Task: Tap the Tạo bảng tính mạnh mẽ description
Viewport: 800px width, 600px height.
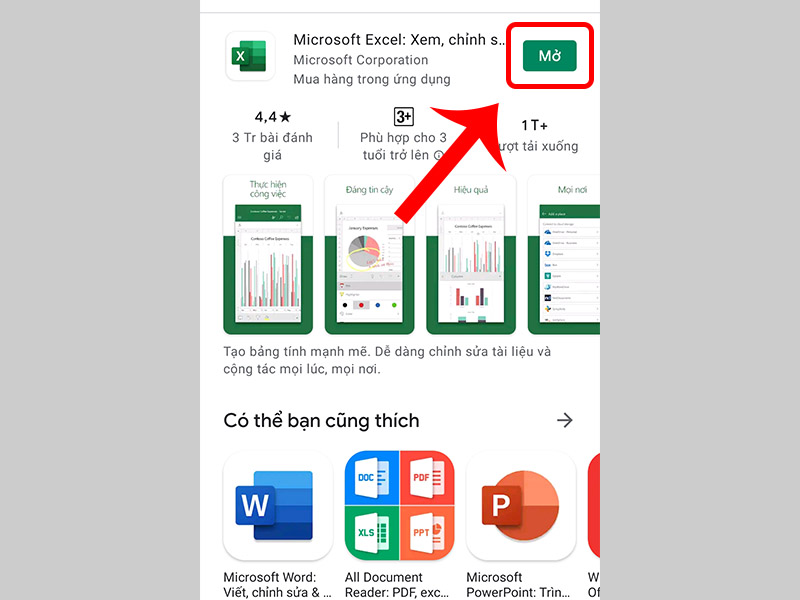Action: pos(387,360)
